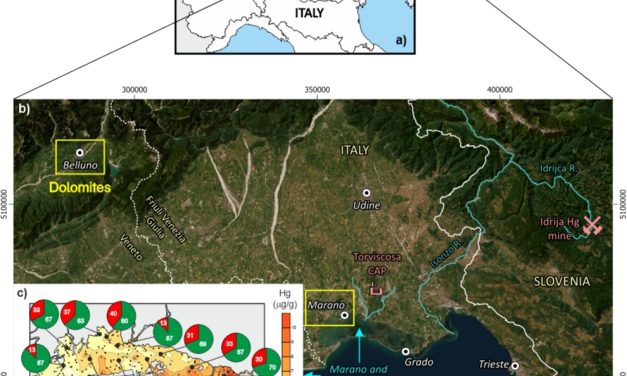Click the pie chart showing 40 and 60

click(122, 316)
